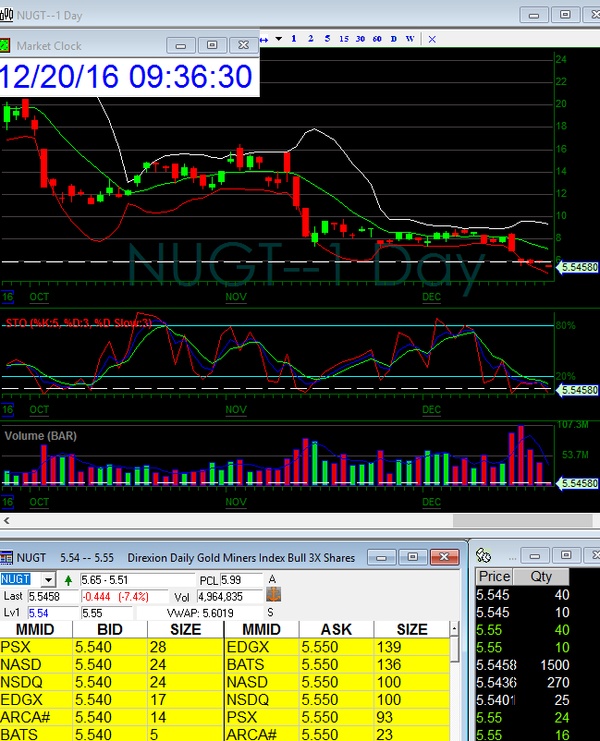Click the time and sales window icon
Viewport: 600px width, 741px height.
click(483, 556)
